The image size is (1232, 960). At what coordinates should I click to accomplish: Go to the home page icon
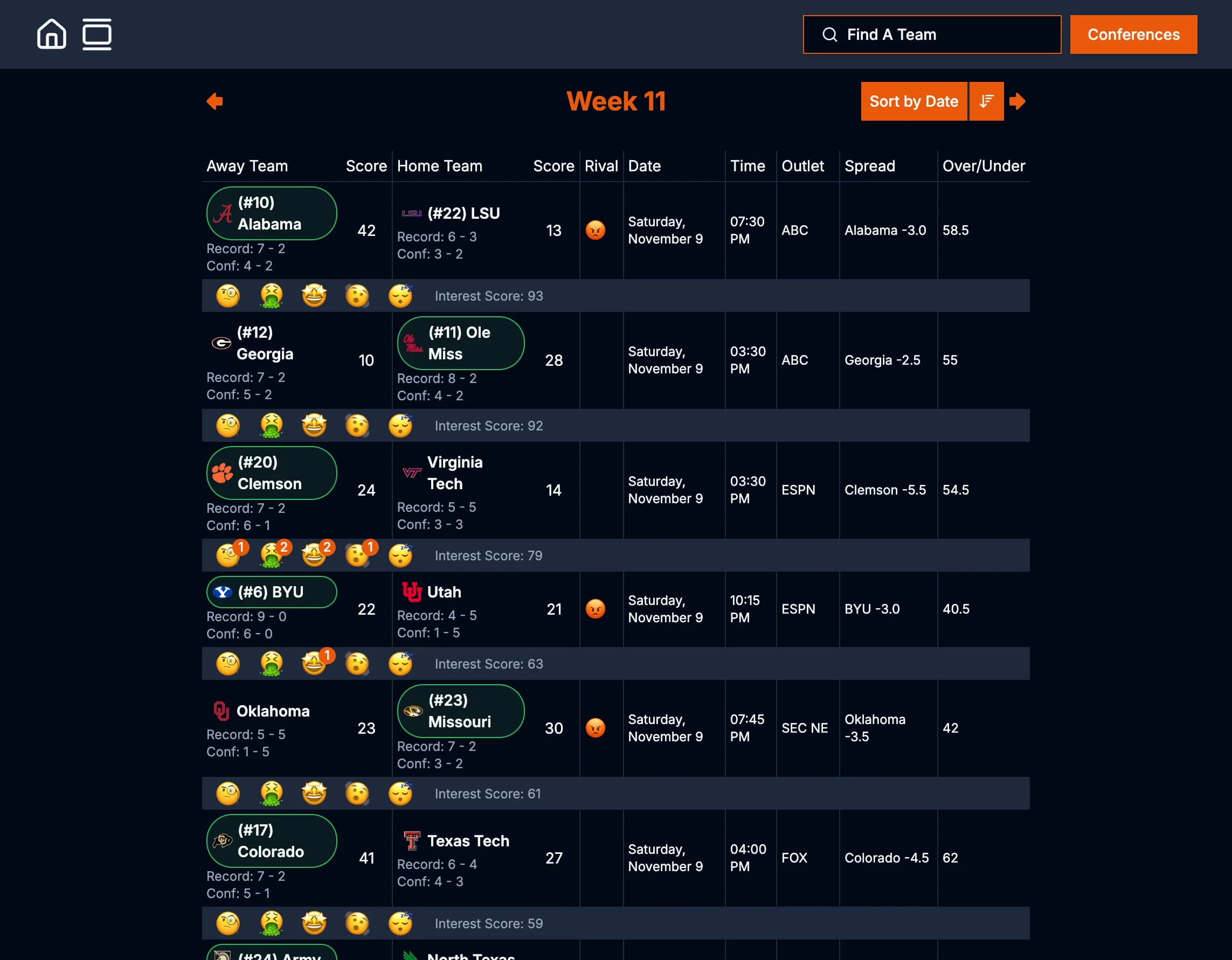click(51, 34)
